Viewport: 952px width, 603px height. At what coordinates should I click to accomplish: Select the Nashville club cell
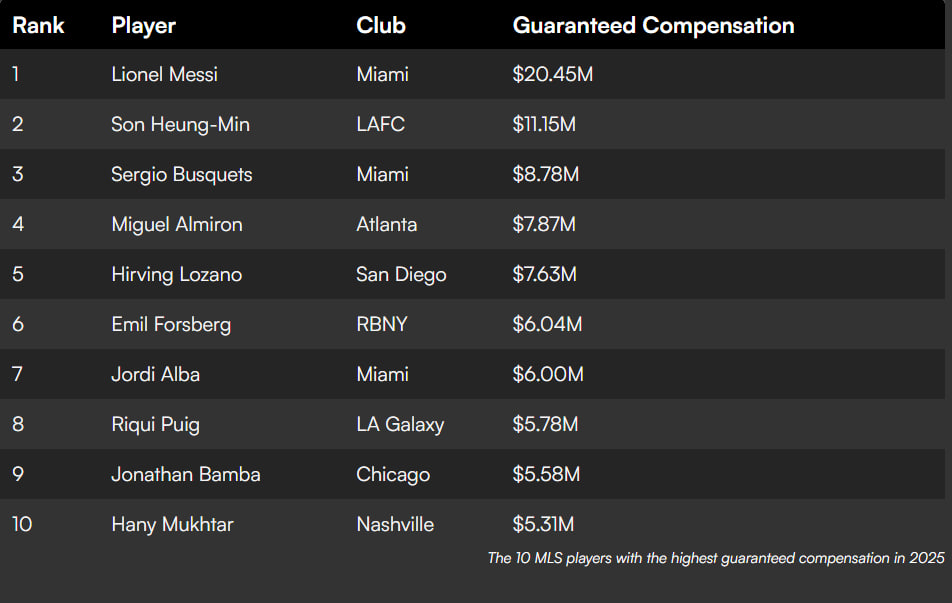[395, 525]
